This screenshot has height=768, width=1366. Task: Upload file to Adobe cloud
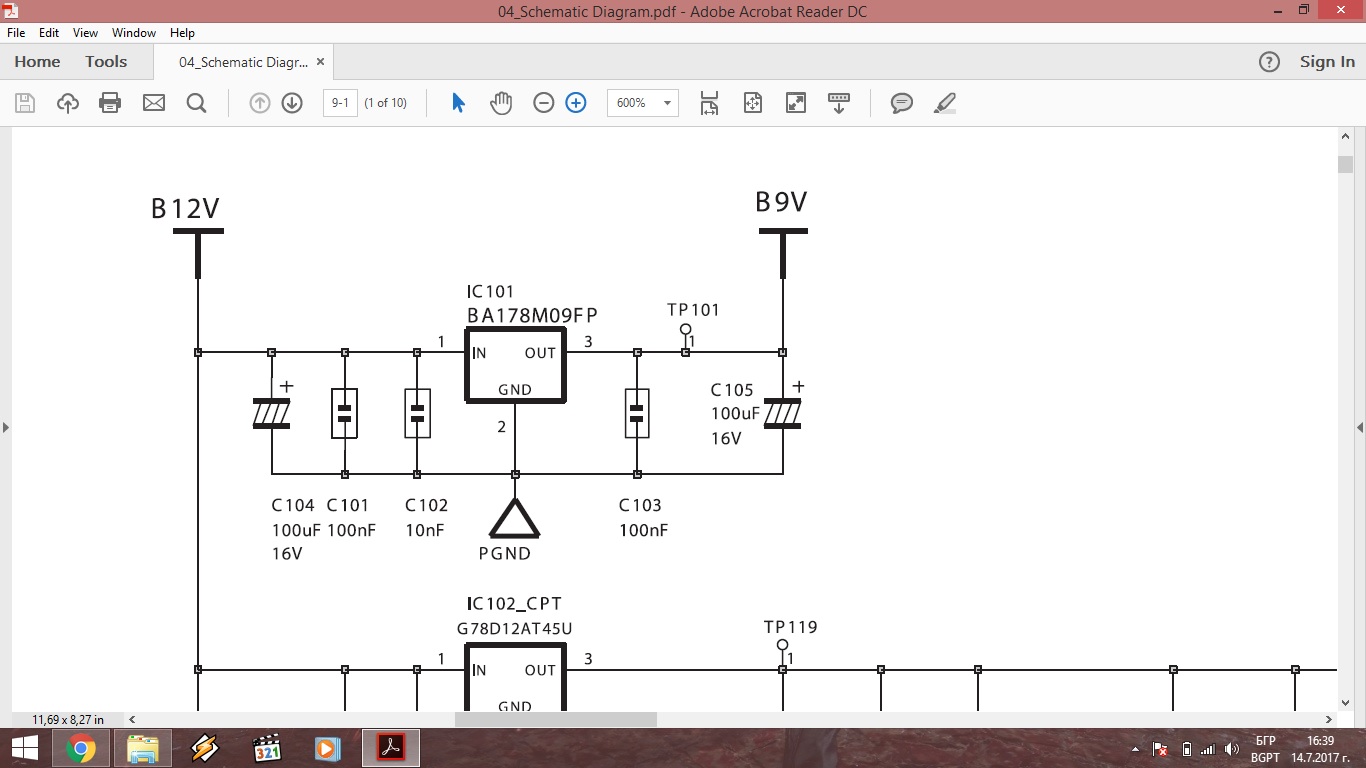coord(68,103)
